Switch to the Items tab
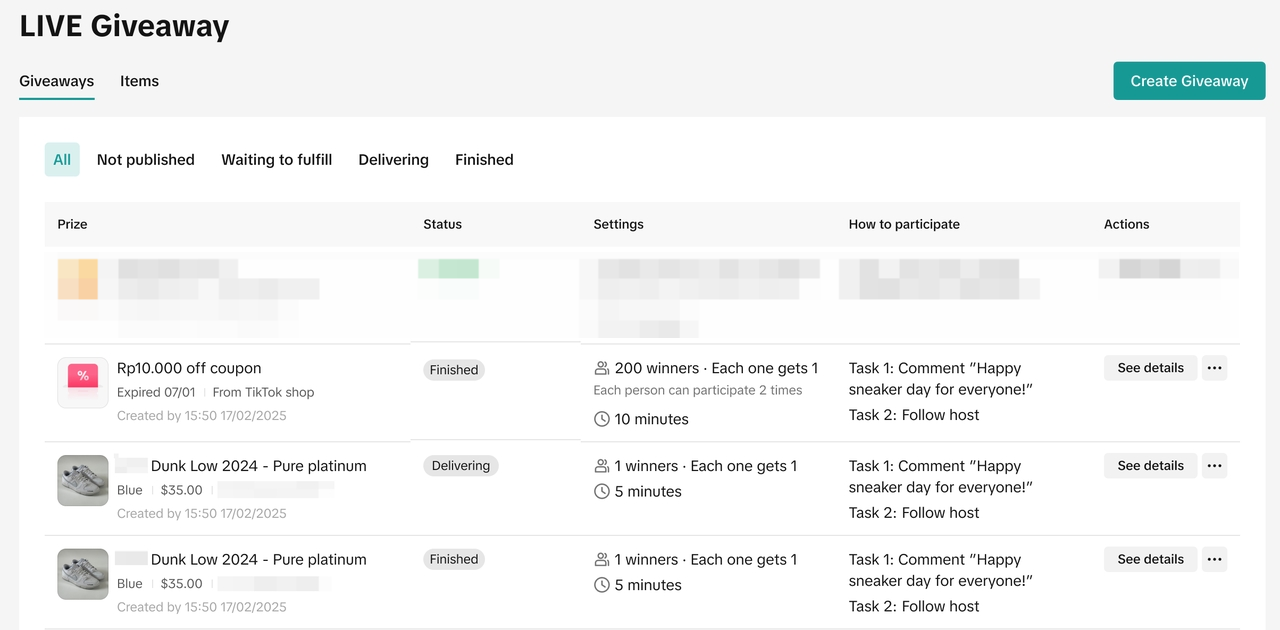 pyautogui.click(x=139, y=81)
